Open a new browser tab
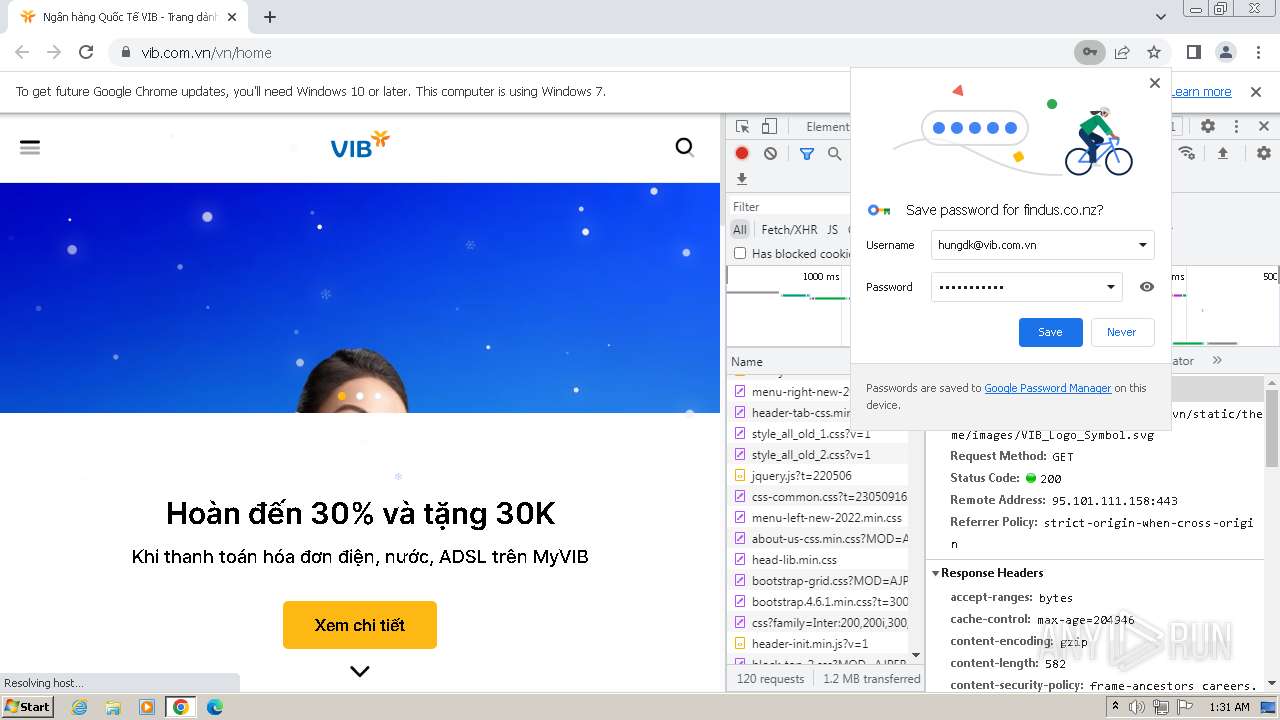The height and width of the screenshot is (720, 1280). (x=270, y=17)
